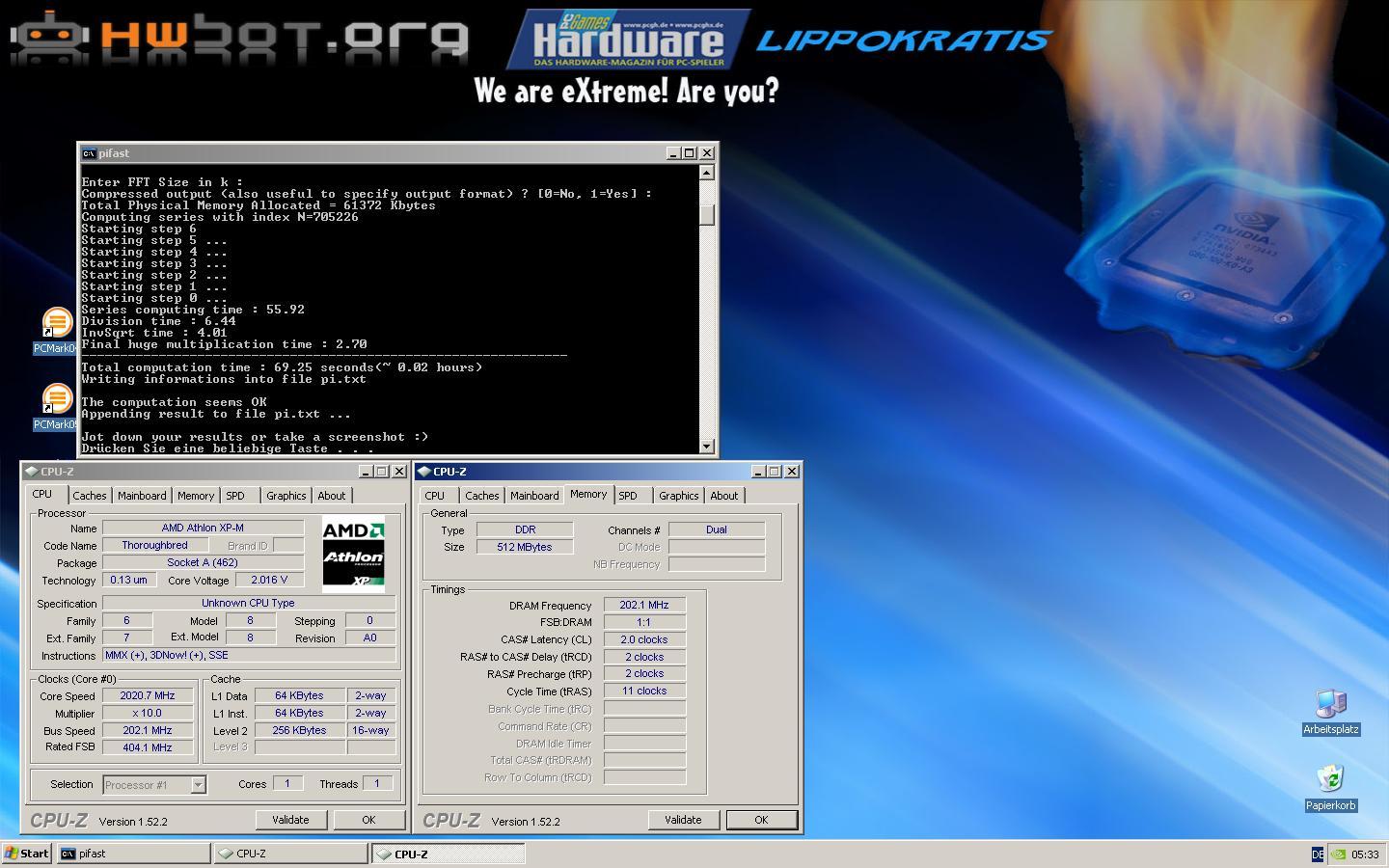The image size is (1389, 868).
Task: Click the 1:1 FSB:DRAM value
Action: (x=644, y=622)
